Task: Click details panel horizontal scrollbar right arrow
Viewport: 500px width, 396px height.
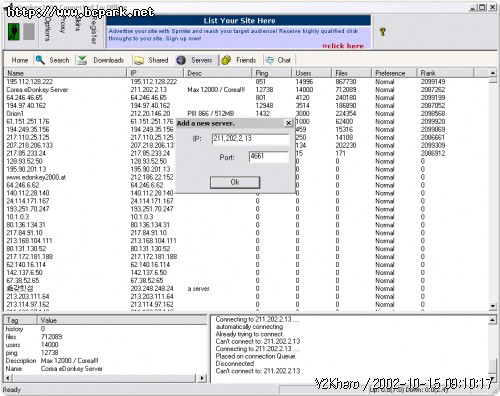Action: [x=202, y=378]
